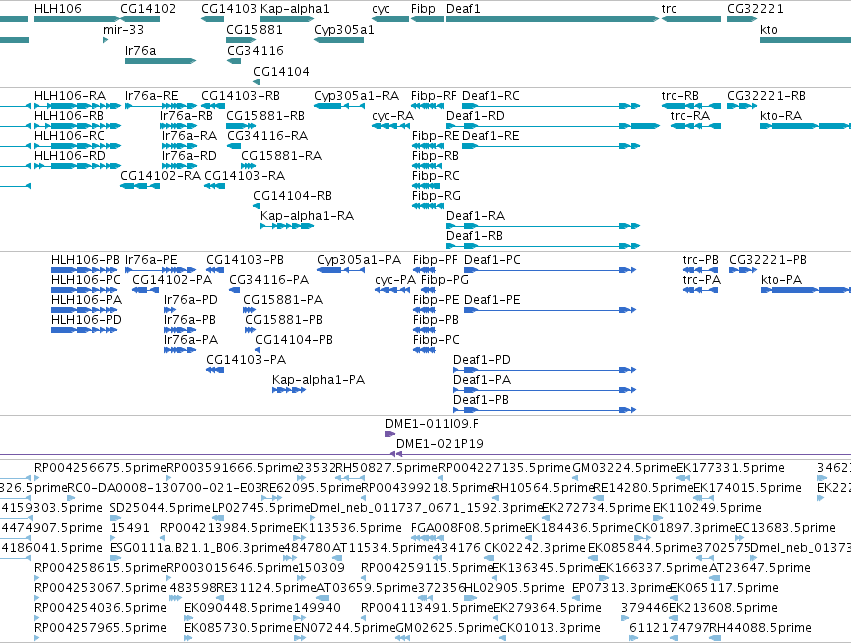Click protein Deaf1-PC
Screen dimensions: 851x643
pyautogui.click(x=550, y=270)
